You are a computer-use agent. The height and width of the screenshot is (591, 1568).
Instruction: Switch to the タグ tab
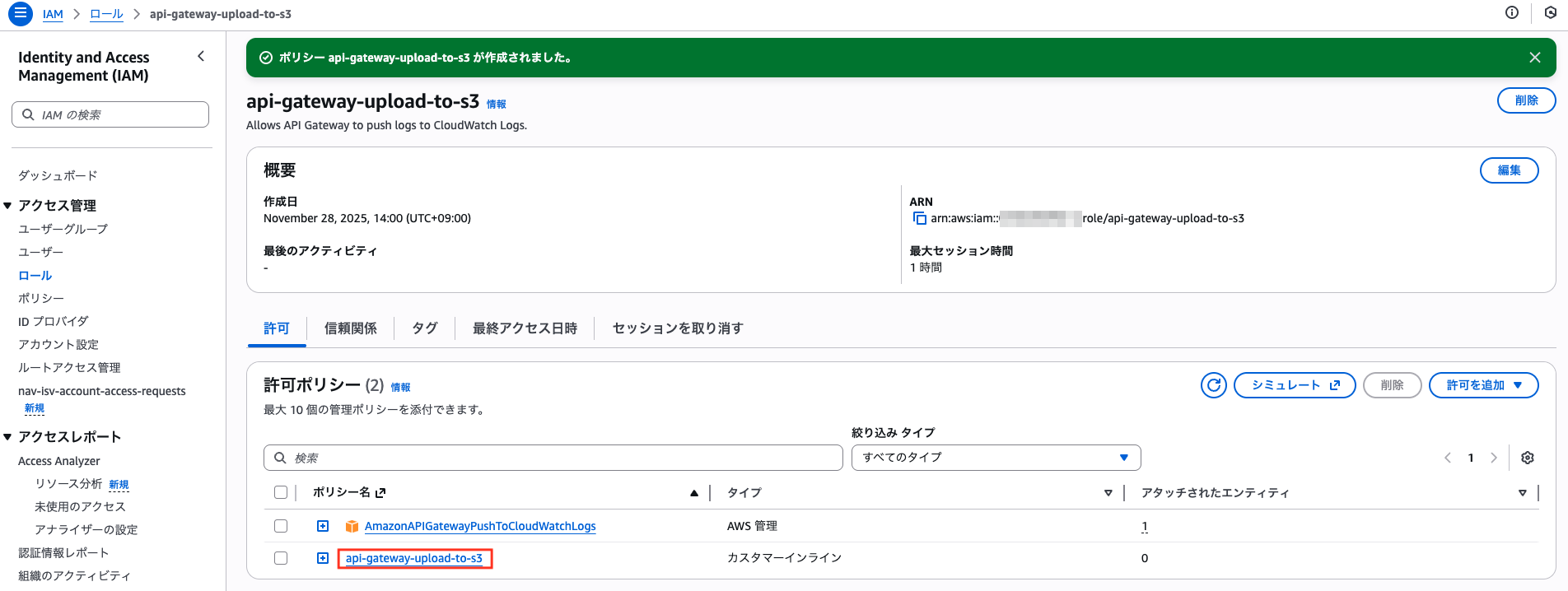coord(425,328)
